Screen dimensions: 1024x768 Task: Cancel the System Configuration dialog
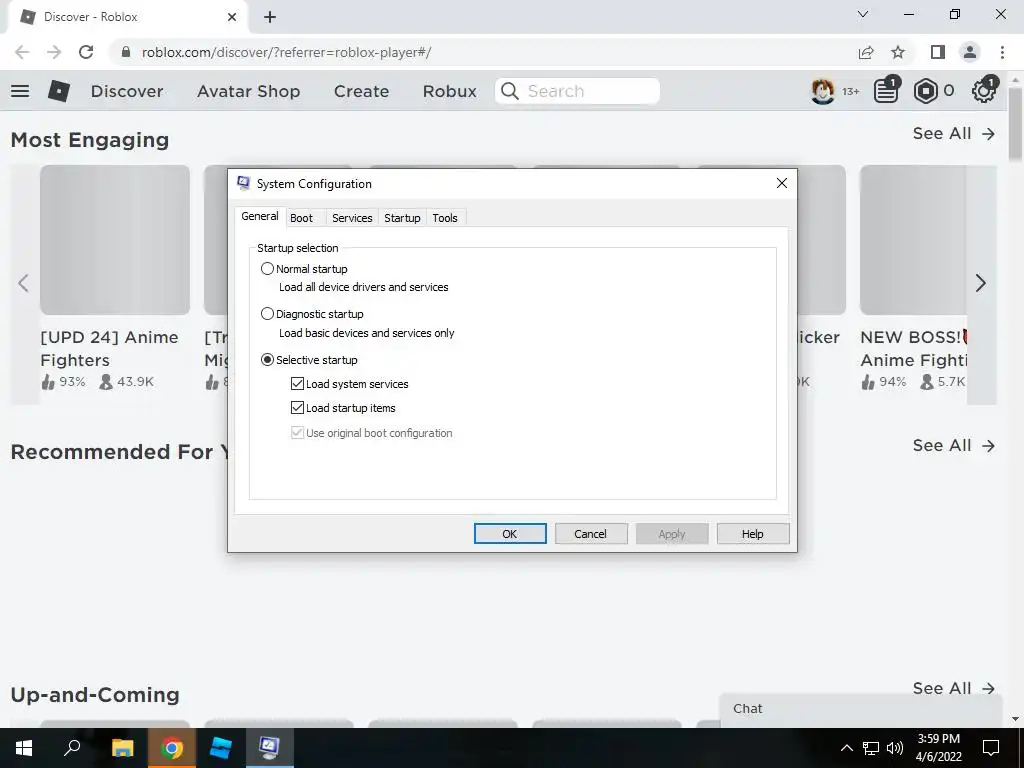[591, 534]
